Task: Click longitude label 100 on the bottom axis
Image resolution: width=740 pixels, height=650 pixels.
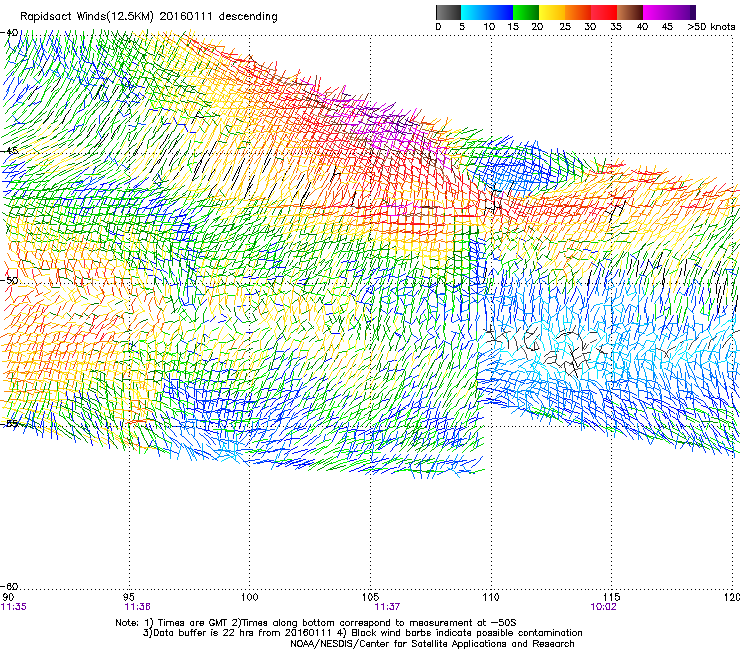Action: (249, 598)
